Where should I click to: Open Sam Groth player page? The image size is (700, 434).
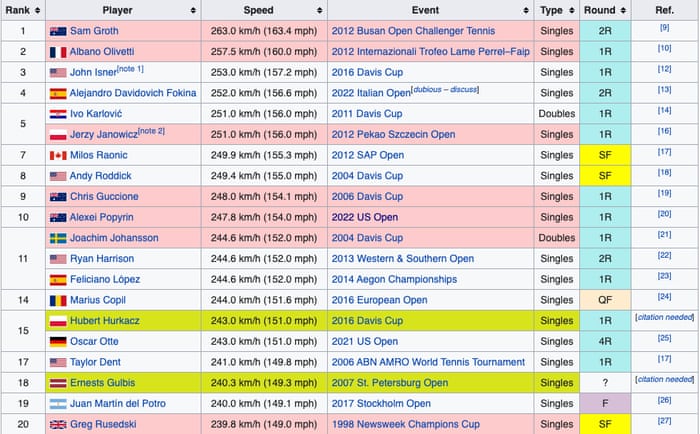(x=94, y=31)
